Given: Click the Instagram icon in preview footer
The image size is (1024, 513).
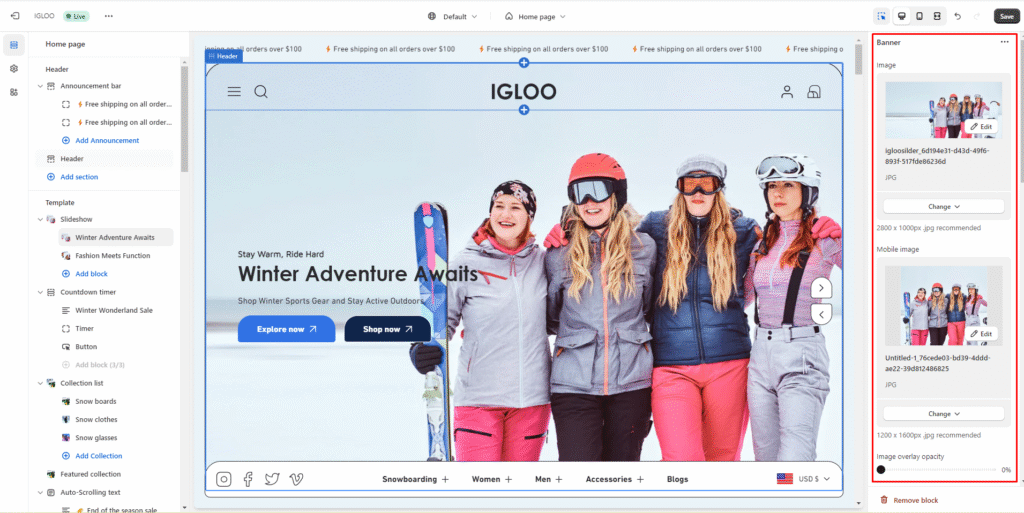Looking at the screenshot, I should tap(224, 479).
